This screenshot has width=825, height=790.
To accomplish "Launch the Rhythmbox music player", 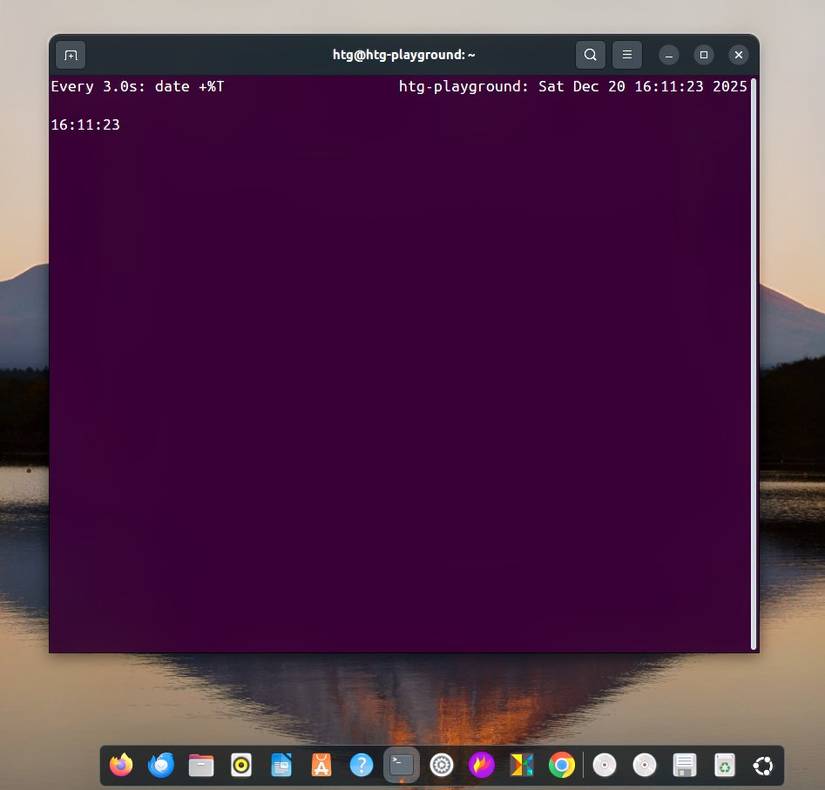I will [x=241, y=765].
